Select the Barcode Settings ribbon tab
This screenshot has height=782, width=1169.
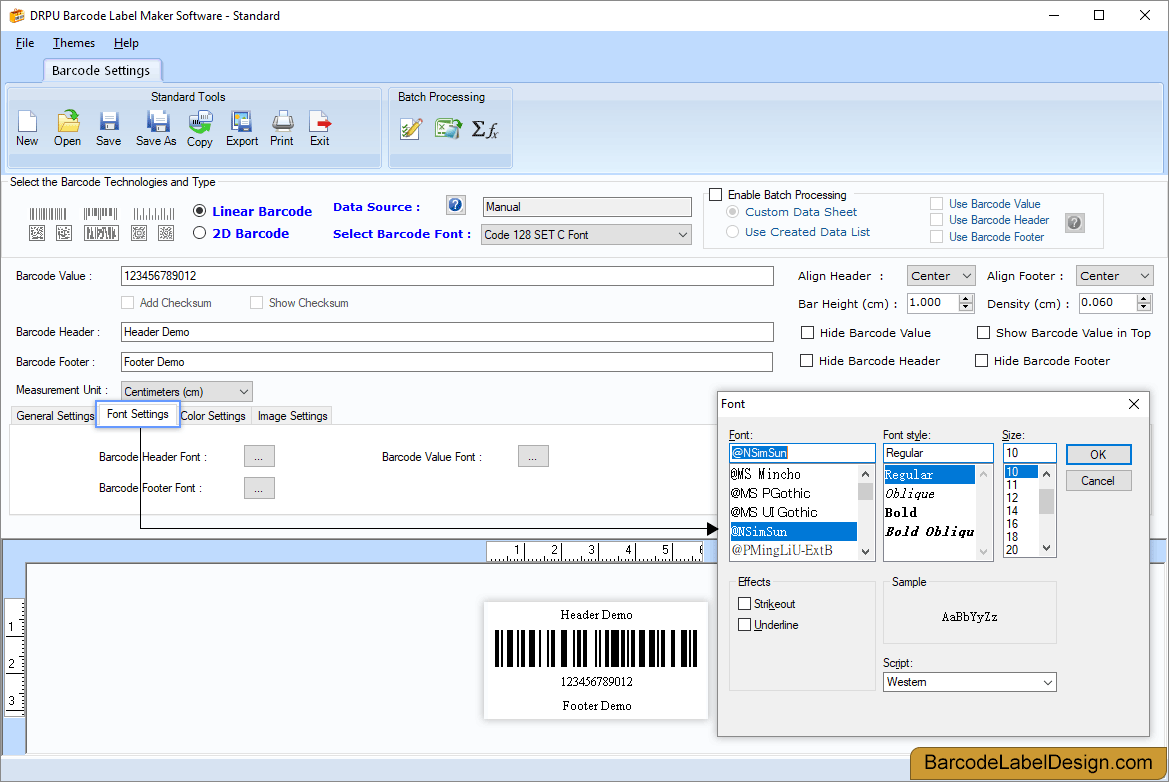[x=101, y=71]
